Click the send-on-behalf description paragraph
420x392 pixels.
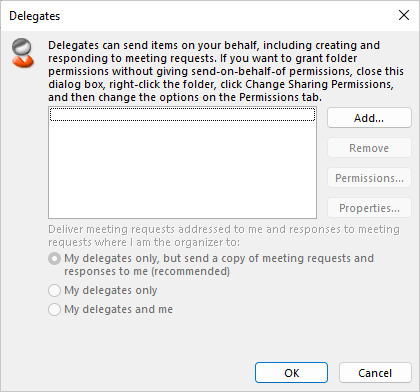point(226,71)
